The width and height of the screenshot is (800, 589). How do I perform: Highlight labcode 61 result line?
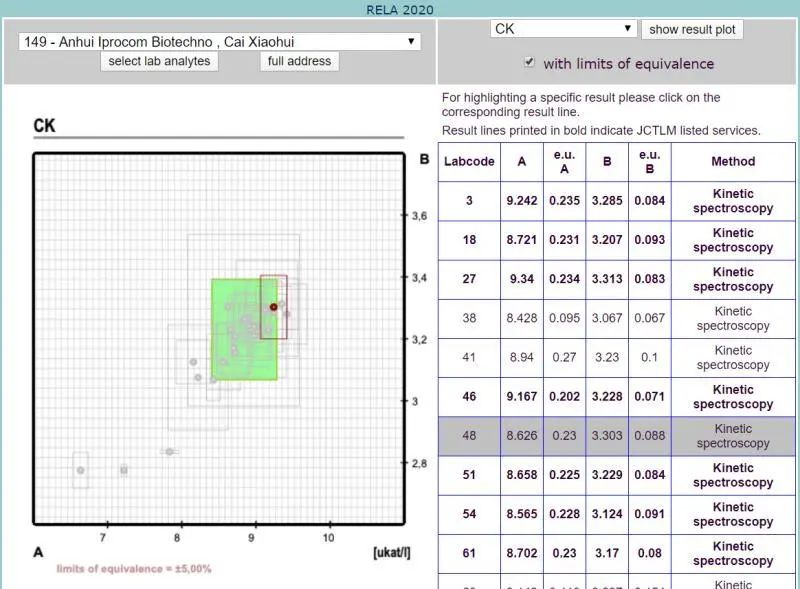(616, 553)
